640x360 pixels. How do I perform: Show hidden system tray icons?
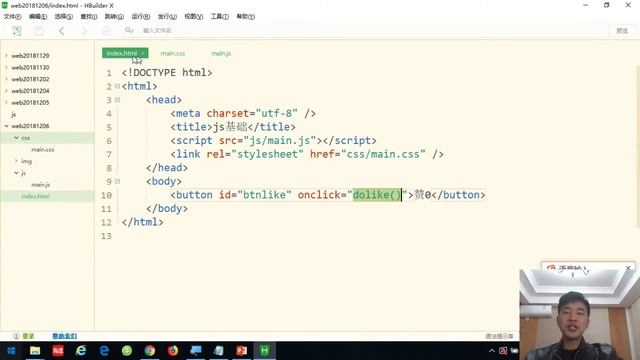492,351
